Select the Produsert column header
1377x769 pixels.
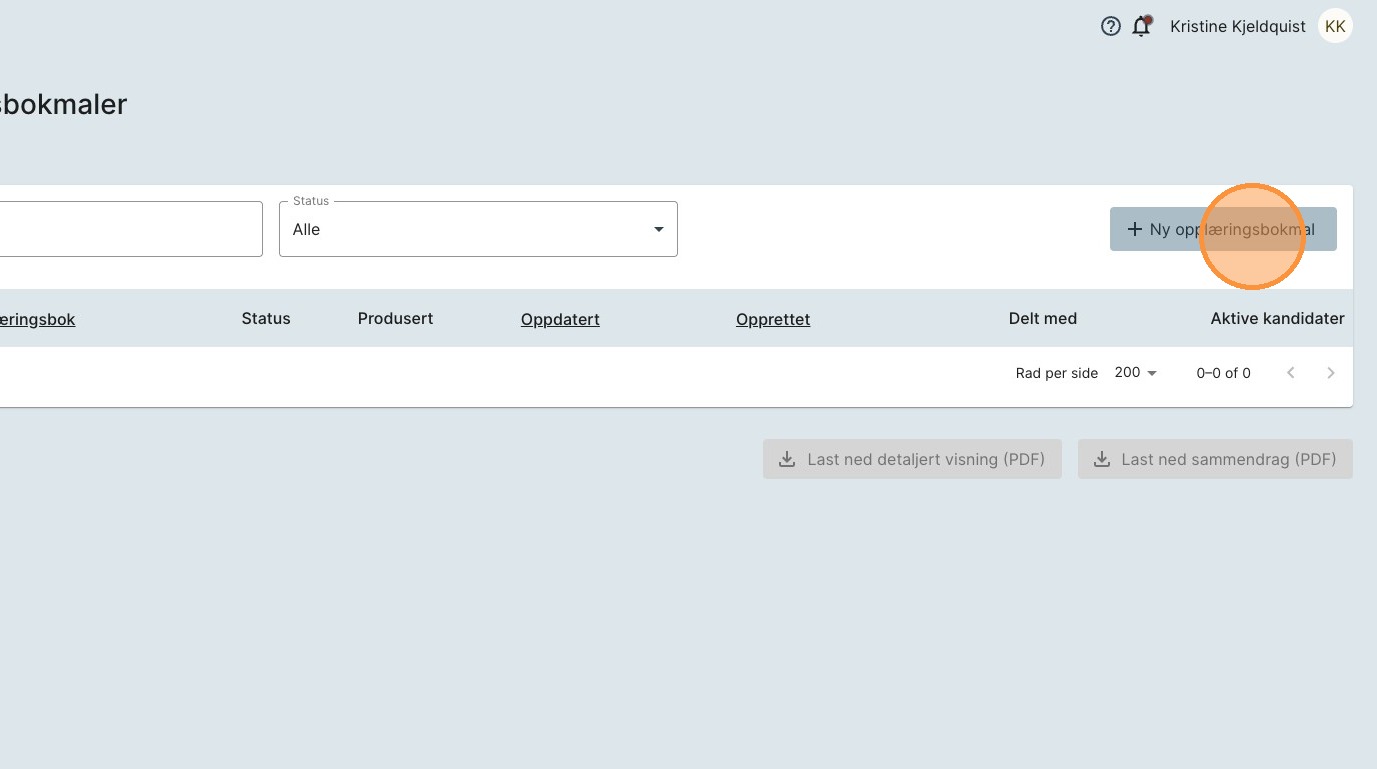click(x=395, y=318)
